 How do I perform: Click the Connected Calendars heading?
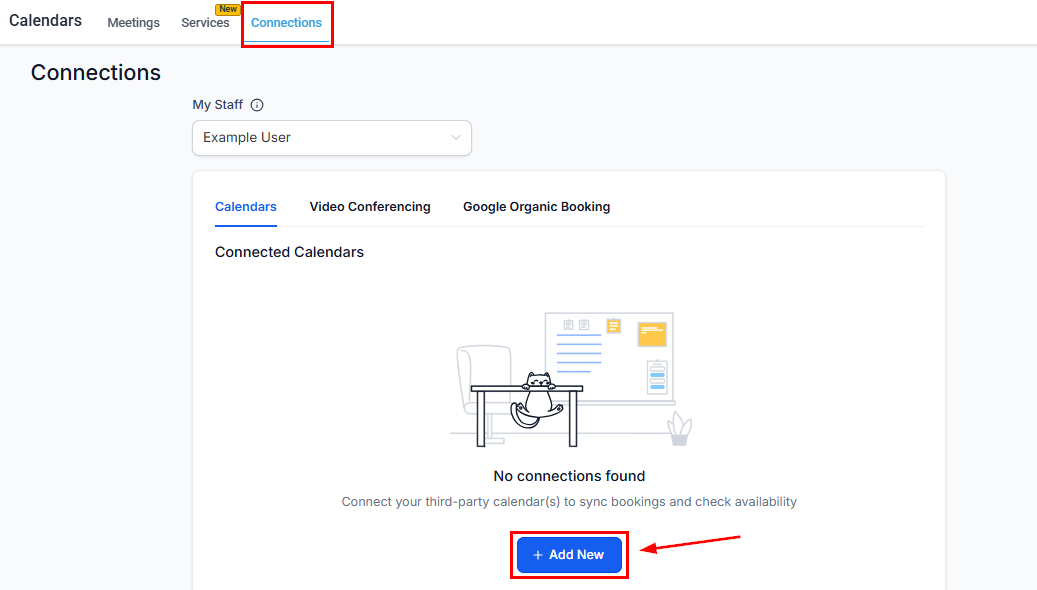tap(289, 251)
